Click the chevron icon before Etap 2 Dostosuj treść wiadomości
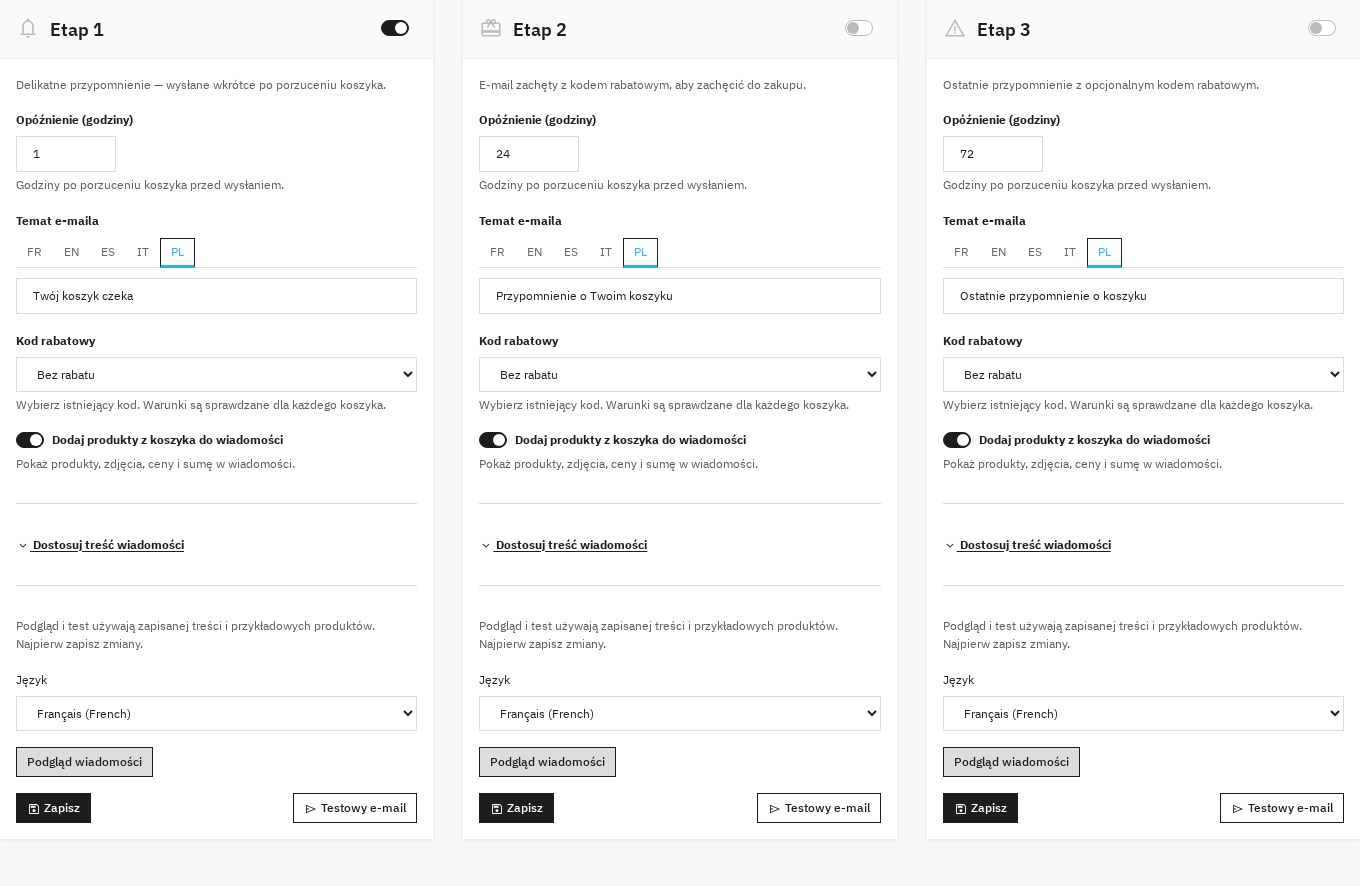1360x886 pixels. pyautogui.click(x=486, y=546)
